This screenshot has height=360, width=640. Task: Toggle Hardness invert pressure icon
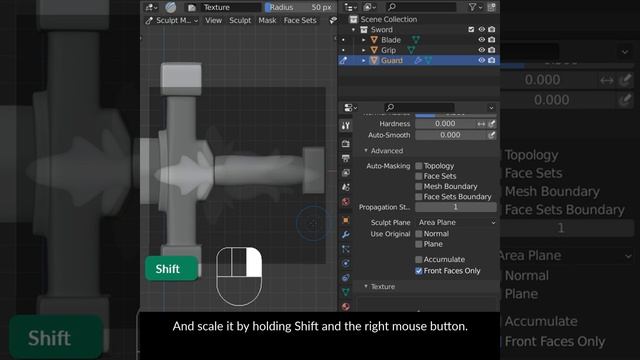[x=481, y=124]
